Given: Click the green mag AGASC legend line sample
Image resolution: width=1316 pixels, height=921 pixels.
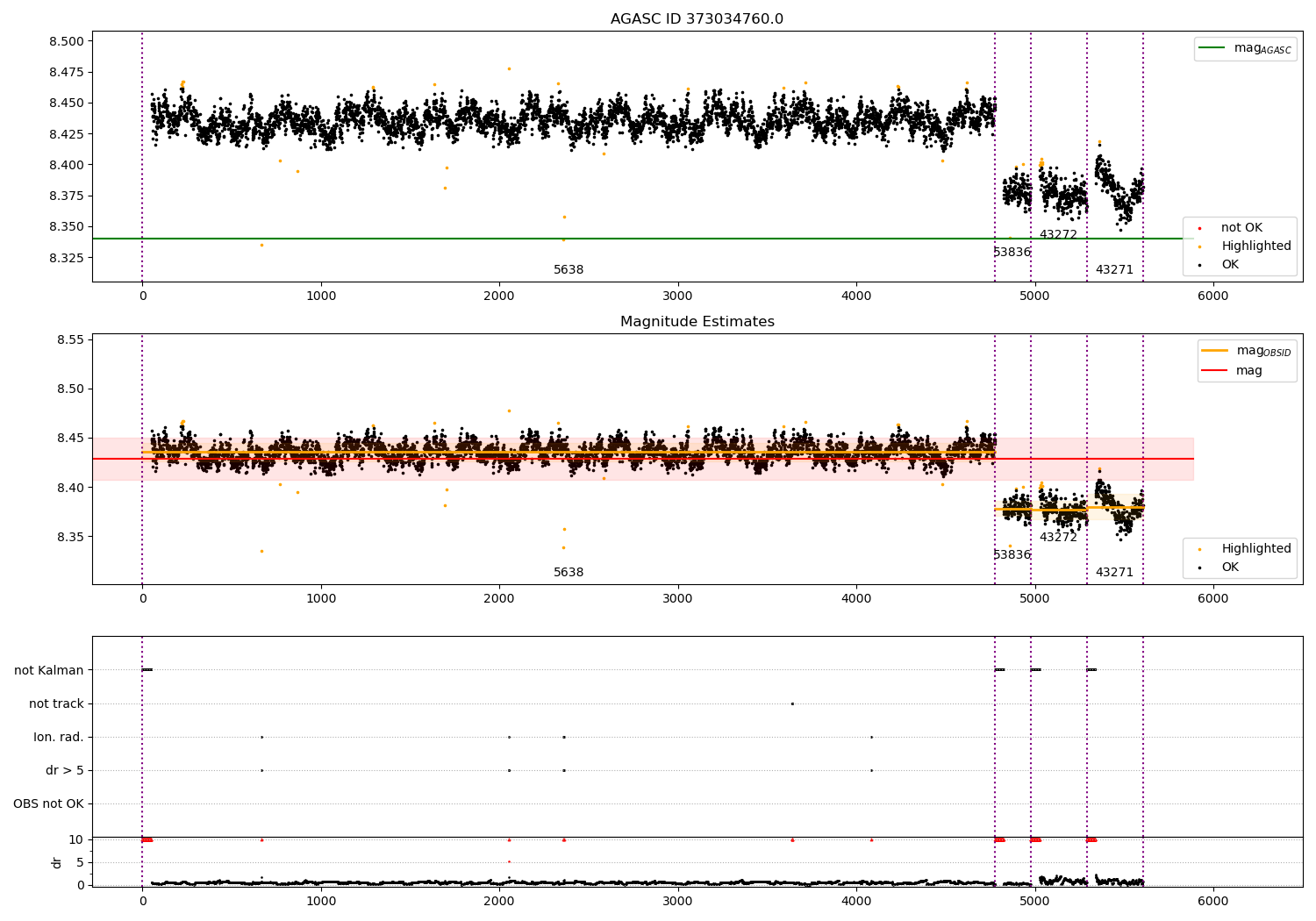Looking at the screenshot, I should [1212, 48].
